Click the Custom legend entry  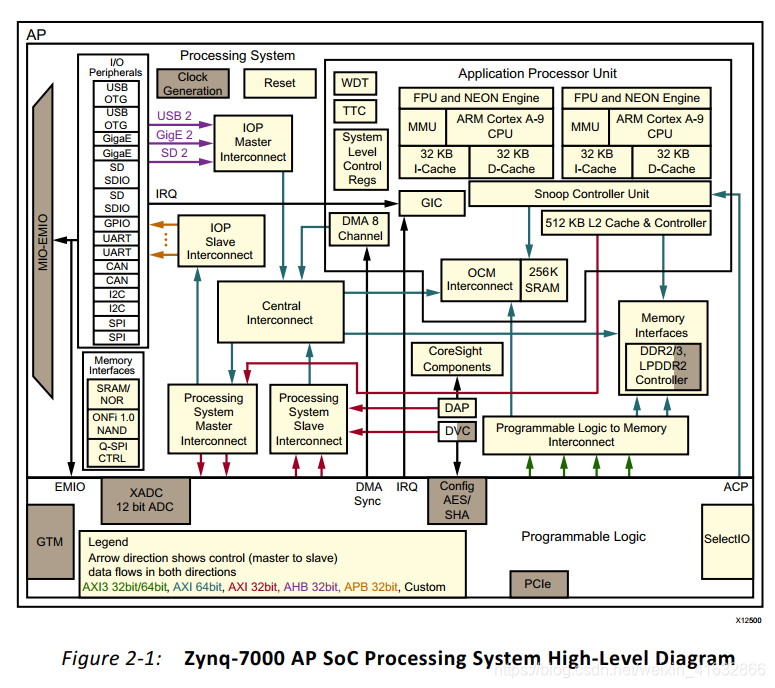point(425,587)
